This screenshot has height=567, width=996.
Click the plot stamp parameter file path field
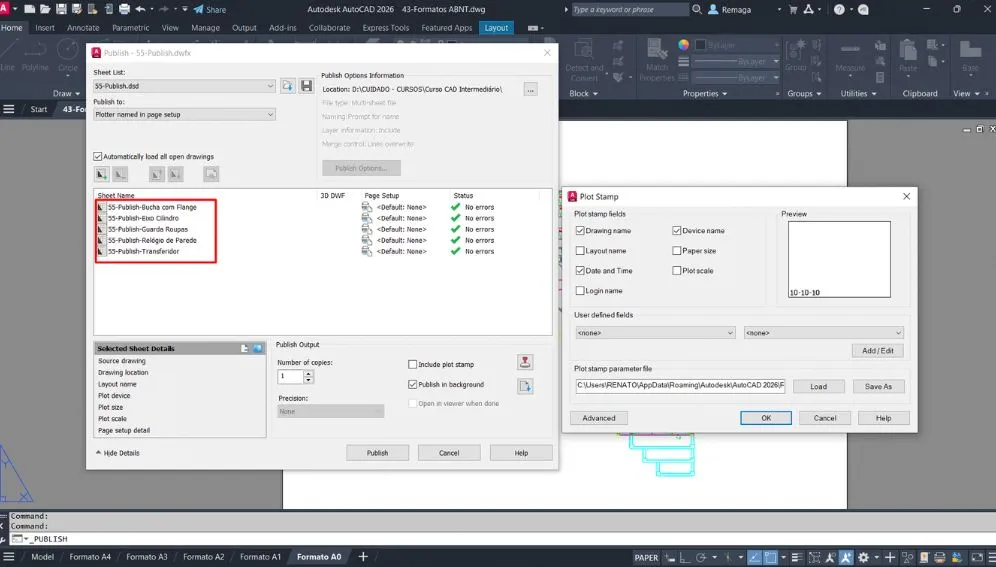coord(680,386)
